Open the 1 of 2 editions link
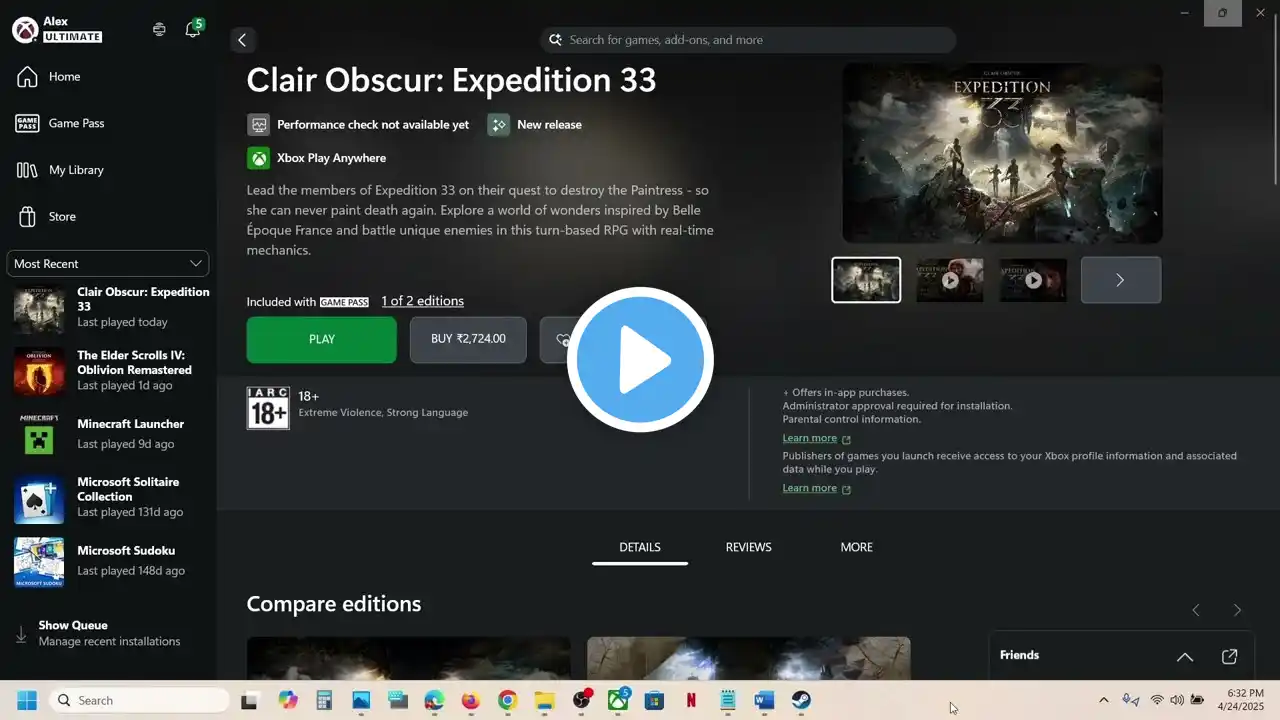Screen dimensions: 1280x720 click(x=422, y=301)
